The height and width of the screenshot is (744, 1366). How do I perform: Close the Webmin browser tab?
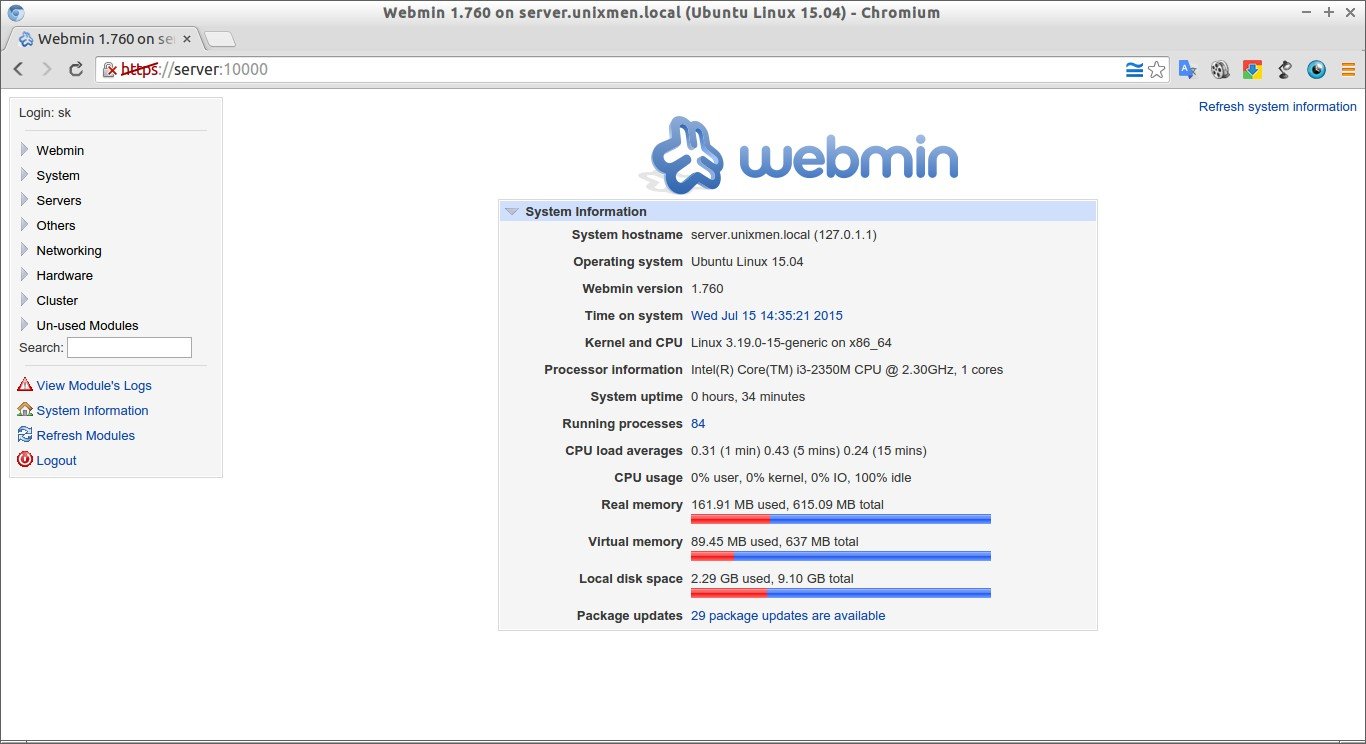tap(187, 39)
